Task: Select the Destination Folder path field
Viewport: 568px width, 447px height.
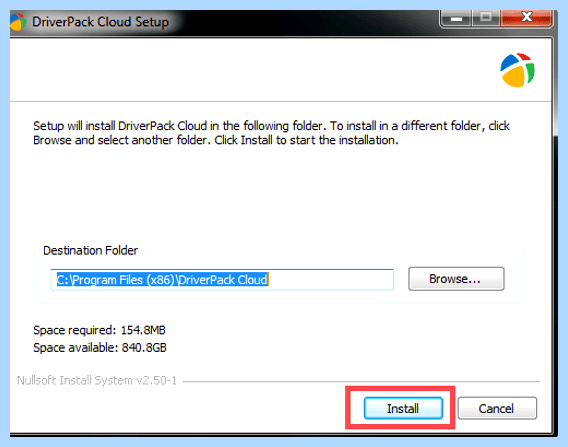Action: 222,280
